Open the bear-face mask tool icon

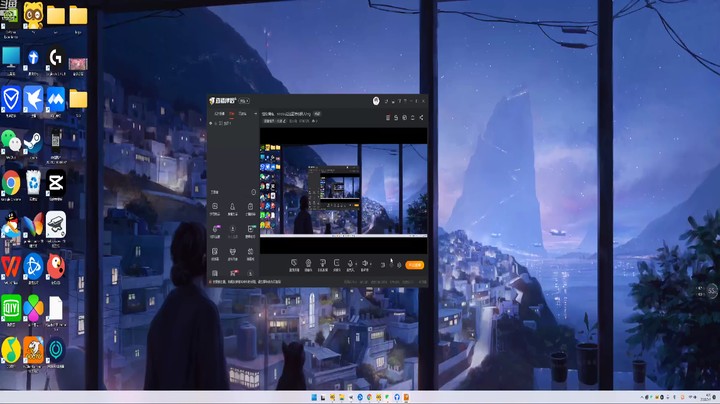[x=233, y=253]
